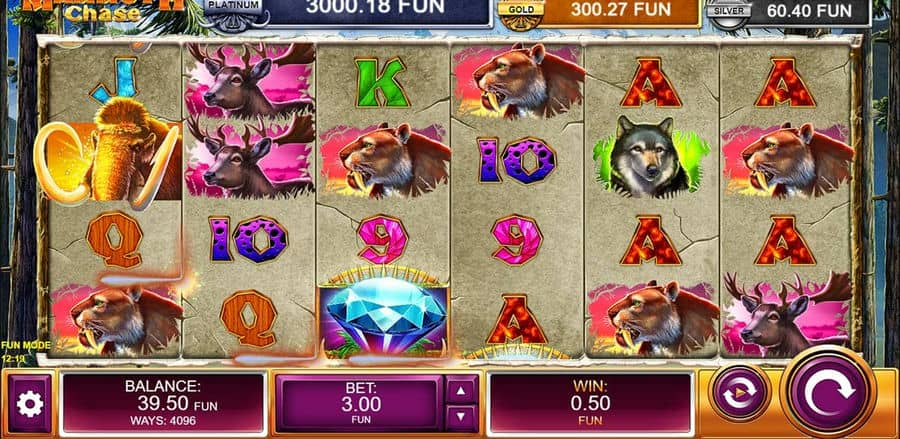Decrease bet with the down arrow
900x439 pixels.
point(461,419)
